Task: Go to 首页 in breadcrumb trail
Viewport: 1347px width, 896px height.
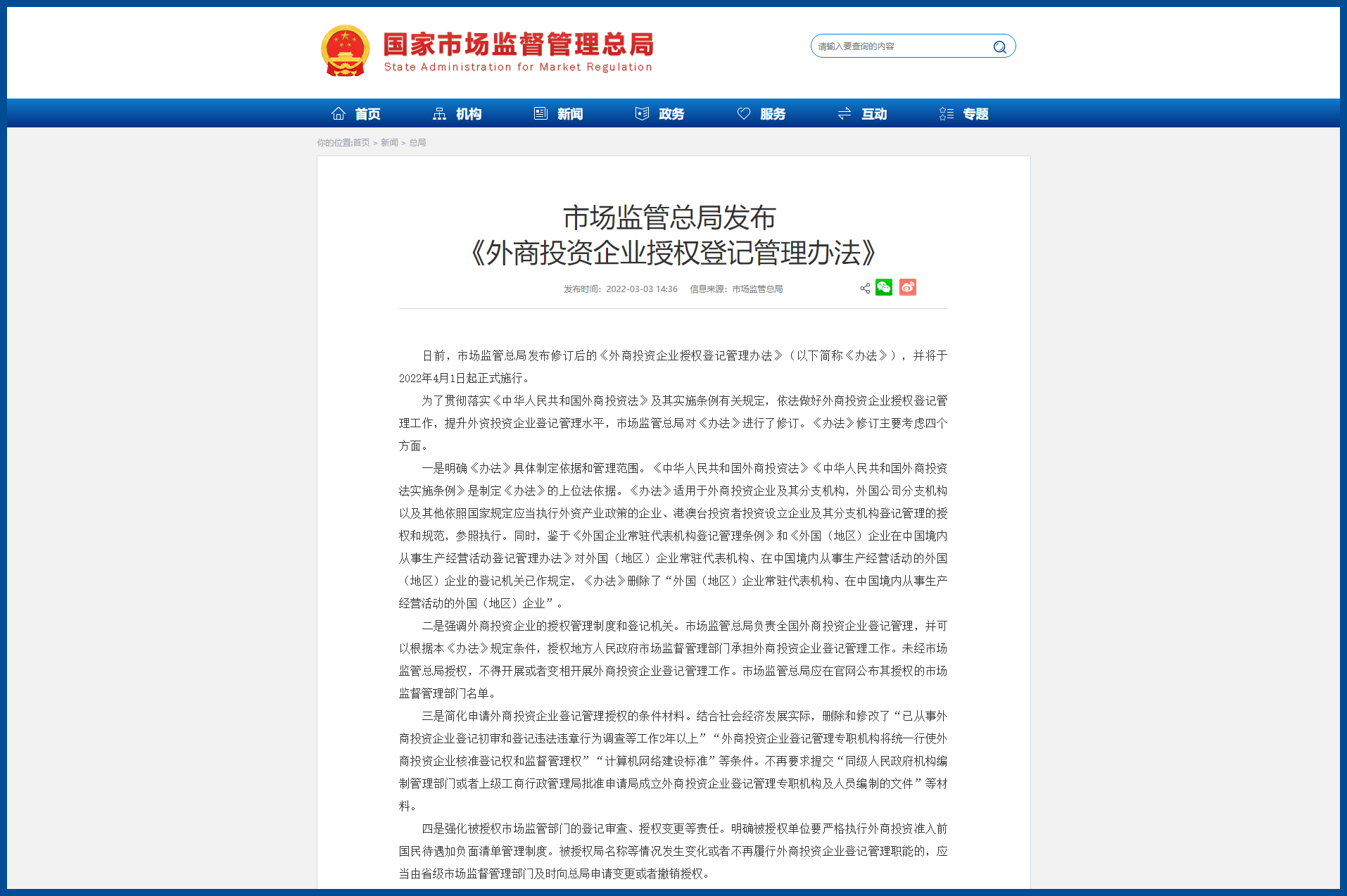Action: [361, 143]
